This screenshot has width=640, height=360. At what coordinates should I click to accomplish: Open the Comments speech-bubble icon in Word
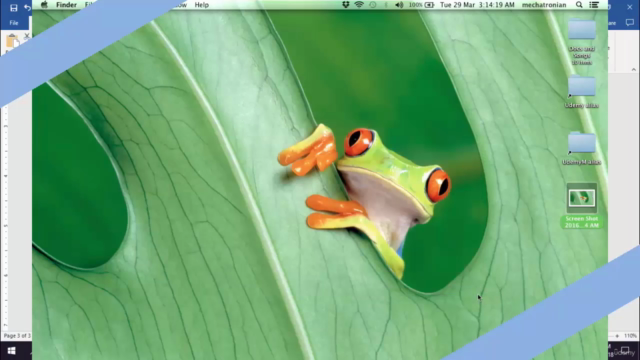[x=630, y=23]
